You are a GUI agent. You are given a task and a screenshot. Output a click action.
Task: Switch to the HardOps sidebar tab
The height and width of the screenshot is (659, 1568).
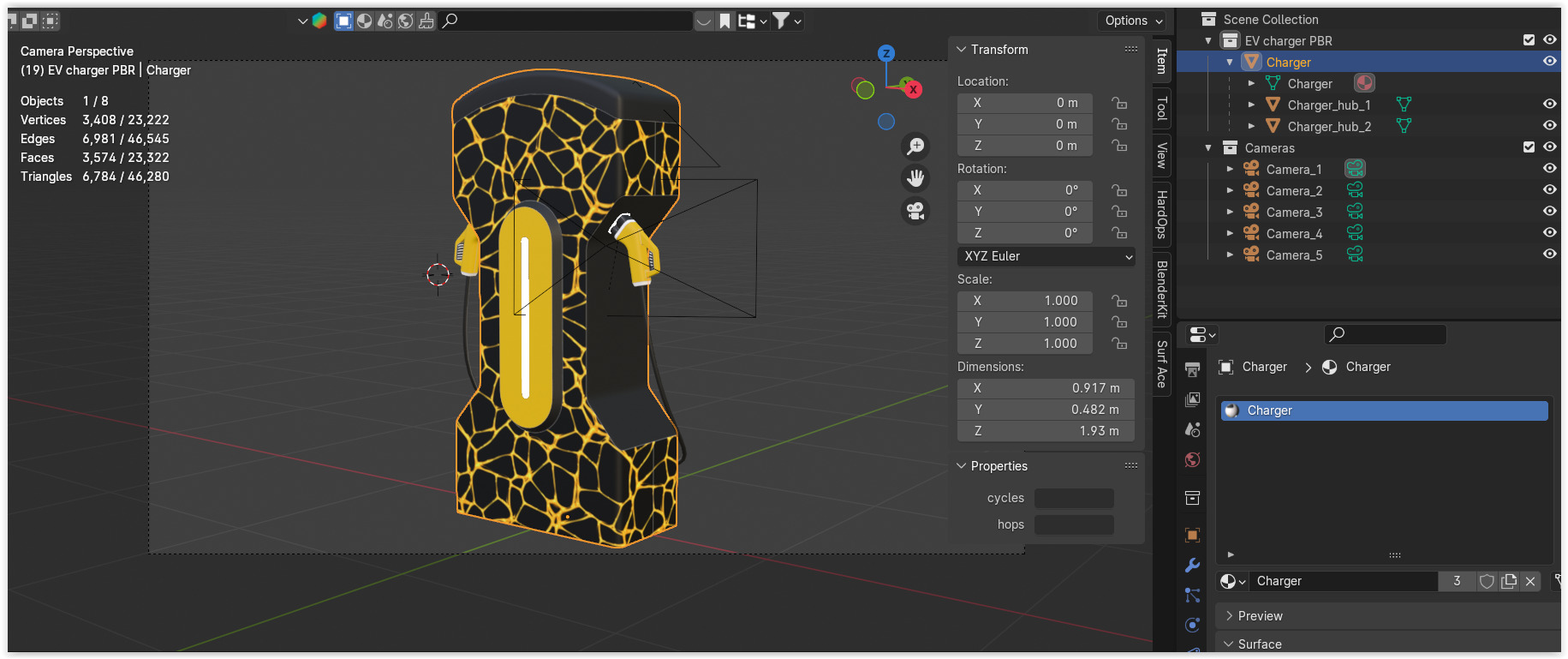[1161, 214]
